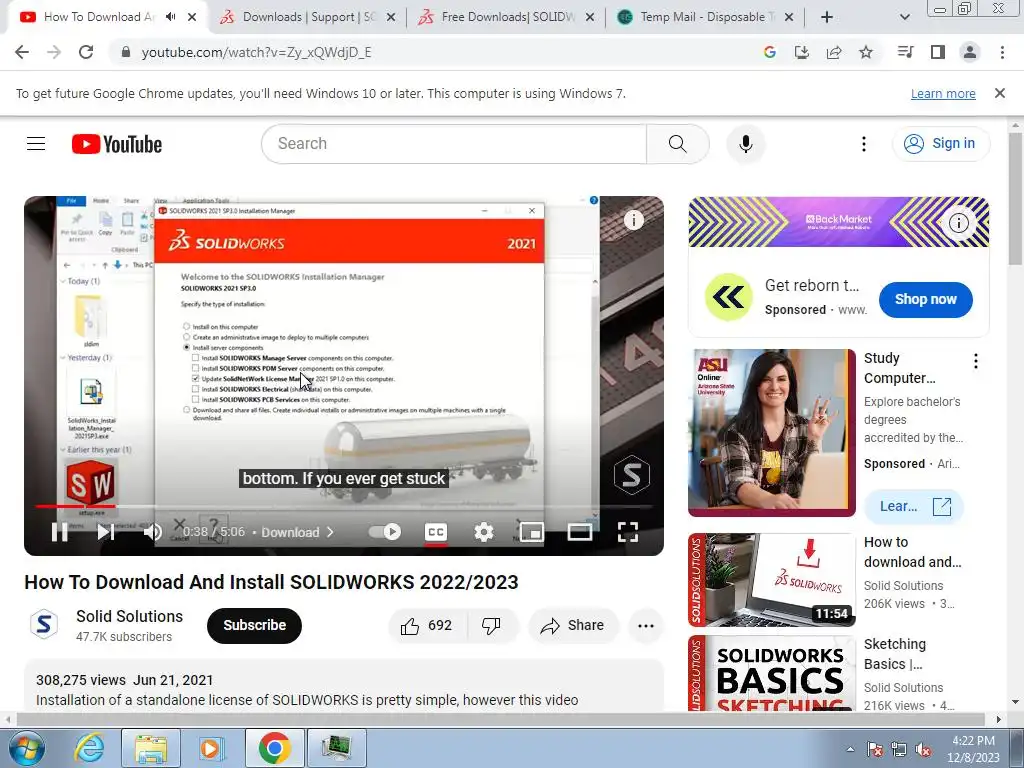Viewport: 1024px width, 768px height.
Task: Open Windows Explorer from taskbar
Action: (151, 748)
